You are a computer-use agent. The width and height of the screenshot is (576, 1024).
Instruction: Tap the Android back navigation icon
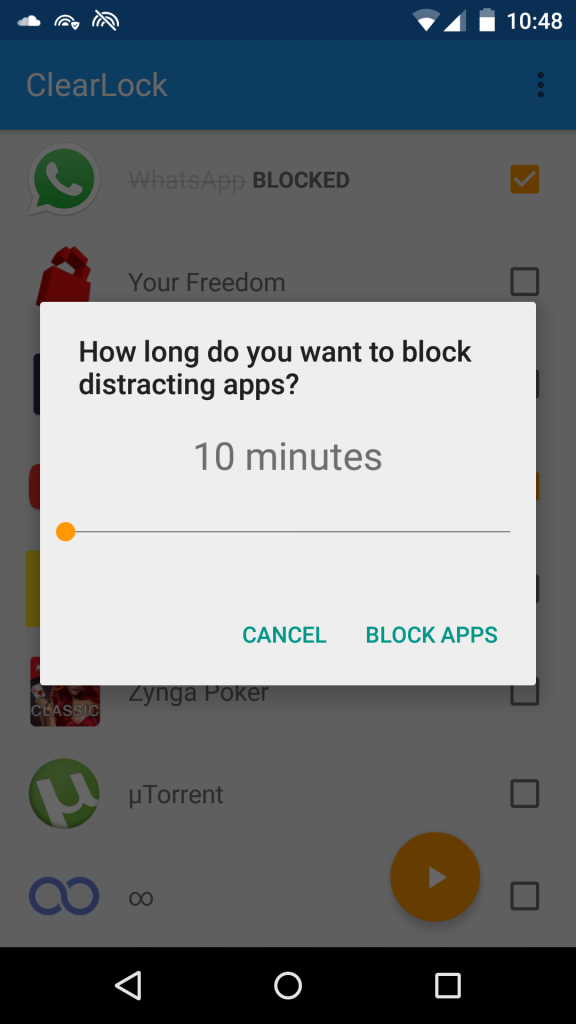coord(128,985)
